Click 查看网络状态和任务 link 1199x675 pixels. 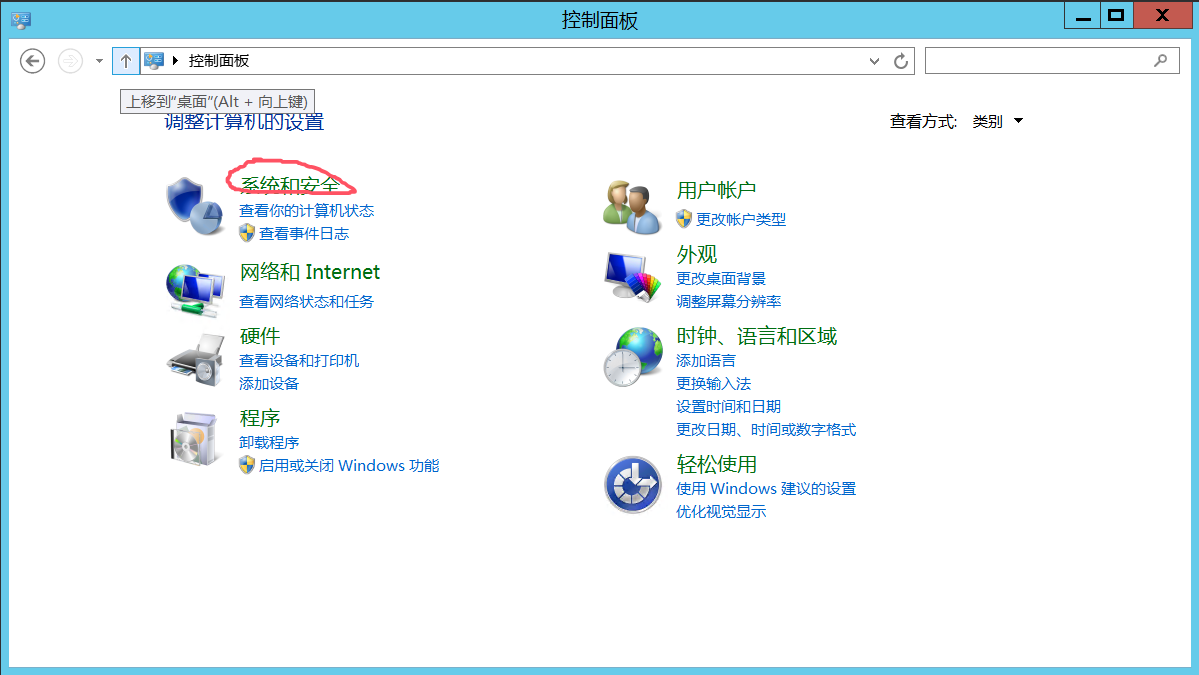tap(307, 302)
